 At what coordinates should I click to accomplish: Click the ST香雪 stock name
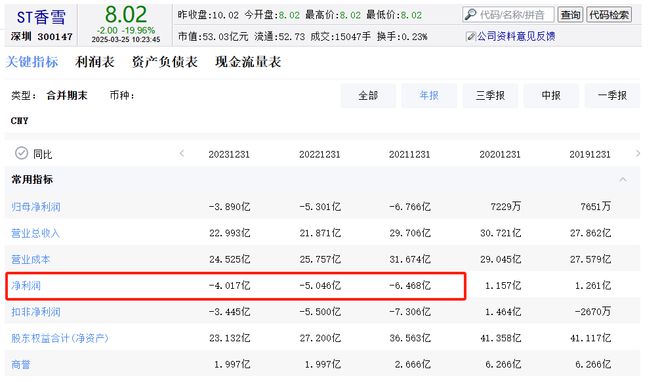41,17
